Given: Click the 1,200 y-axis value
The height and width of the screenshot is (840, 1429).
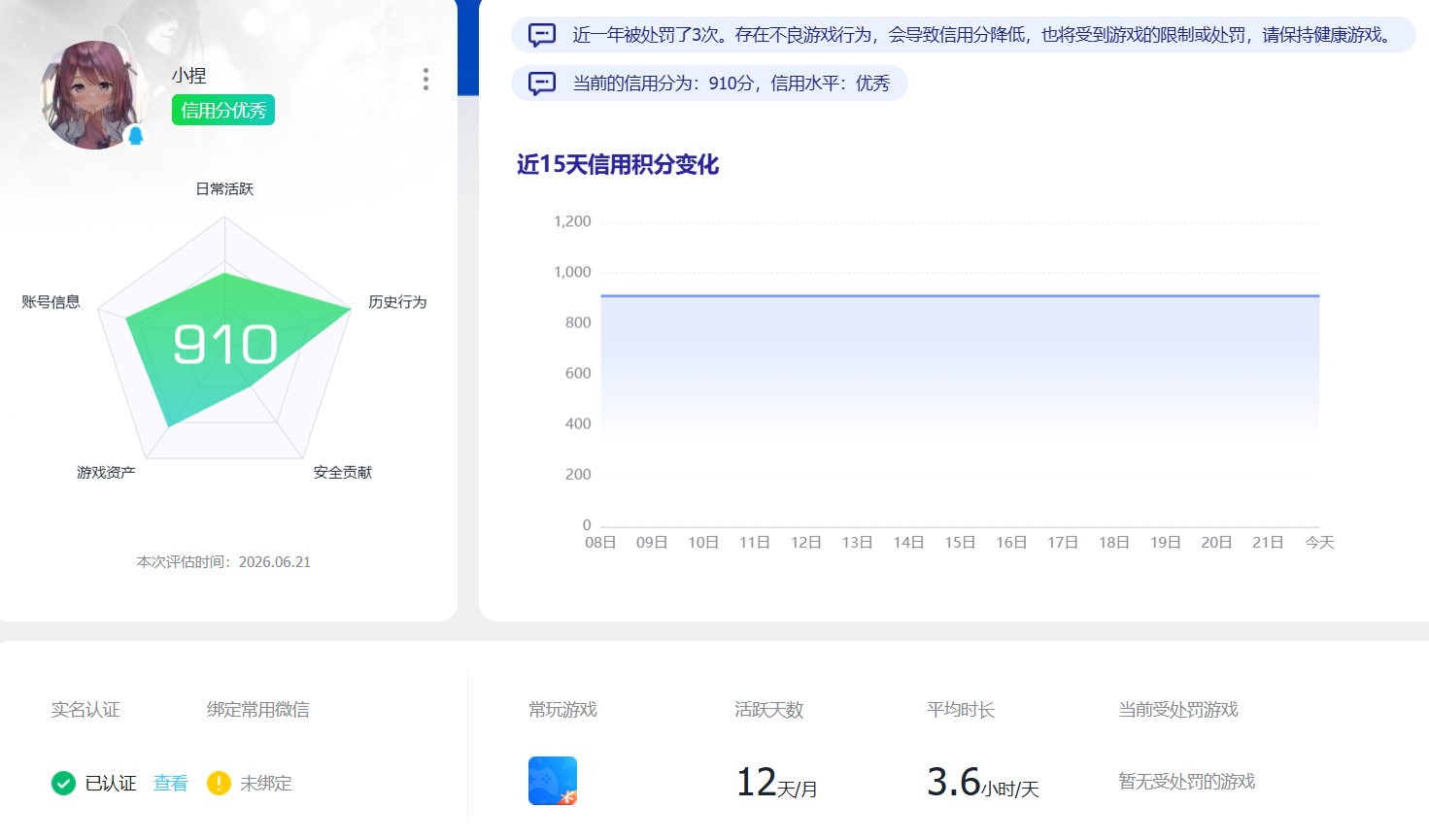Looking at the screenshot, I should tap(572, 221).
